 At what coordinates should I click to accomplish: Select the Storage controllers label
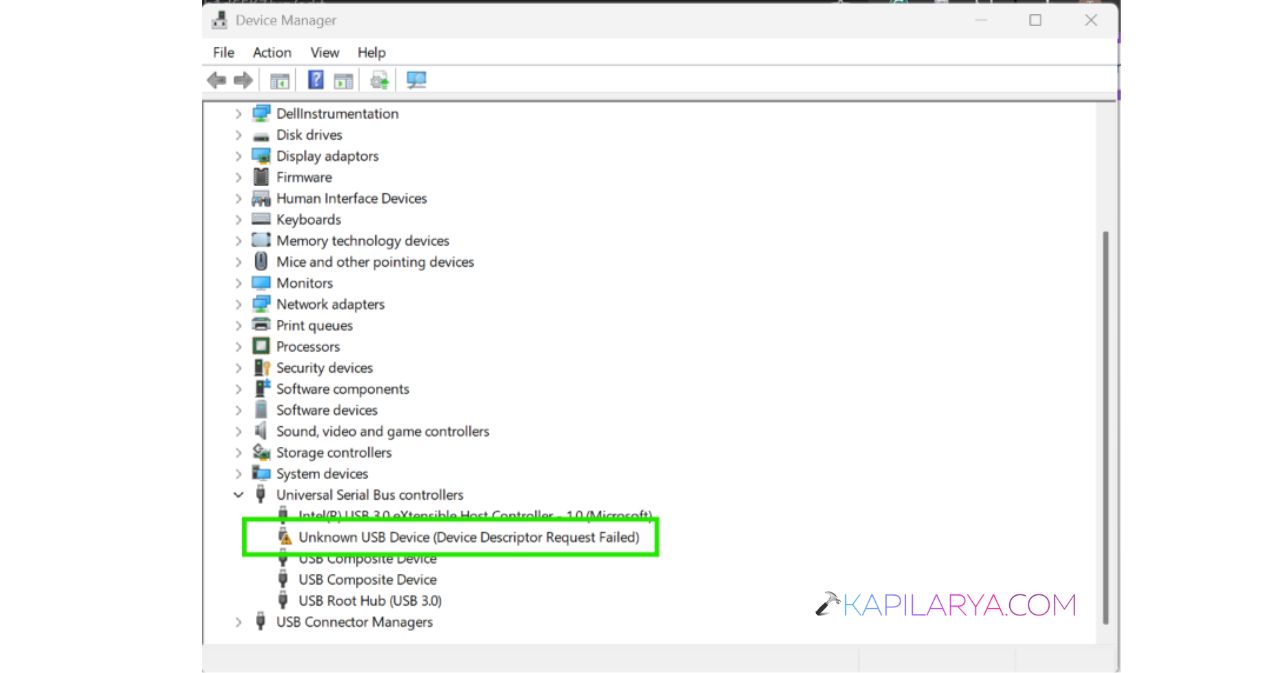point(334,452)
